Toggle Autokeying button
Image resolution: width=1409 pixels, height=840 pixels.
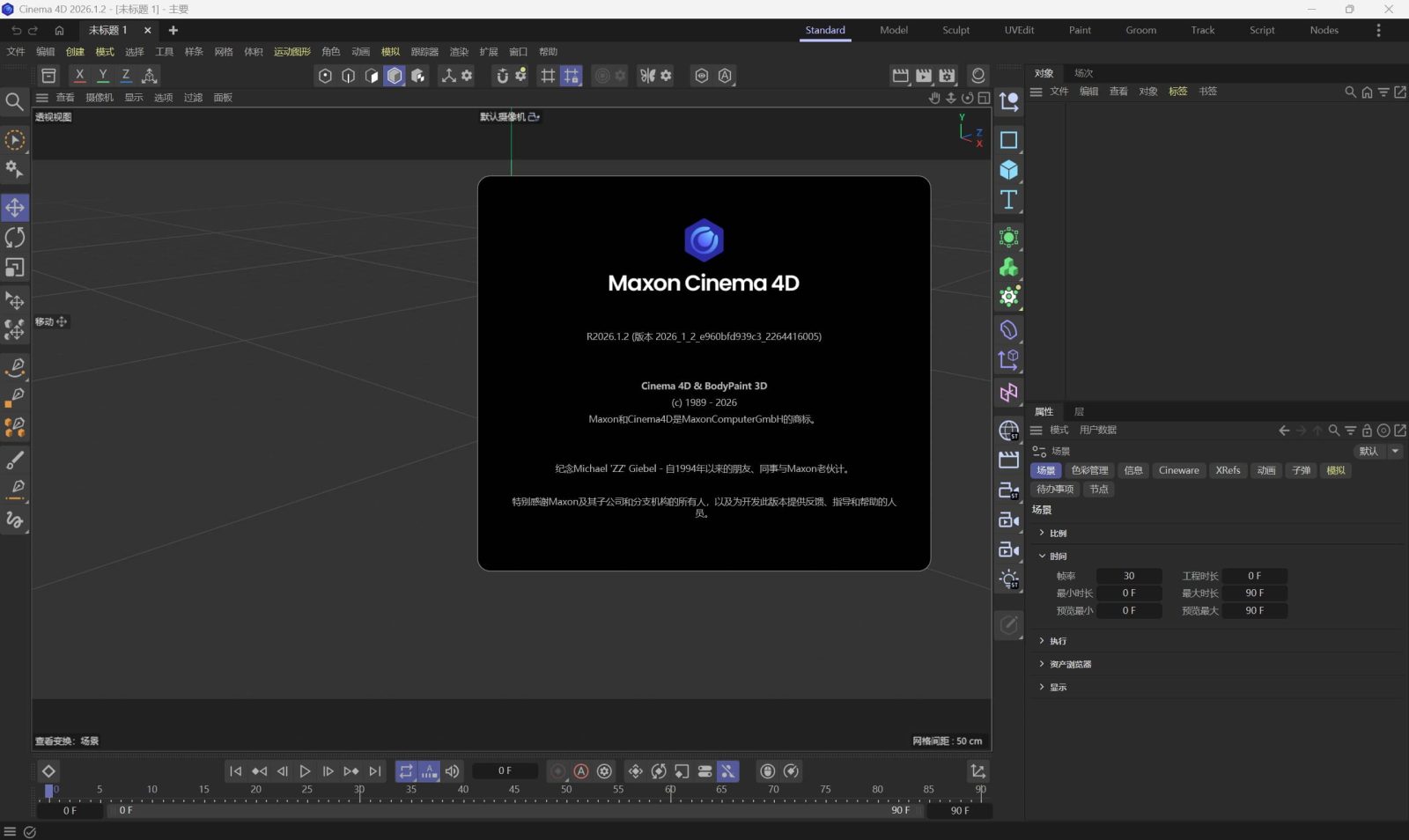tap(581, 771)
